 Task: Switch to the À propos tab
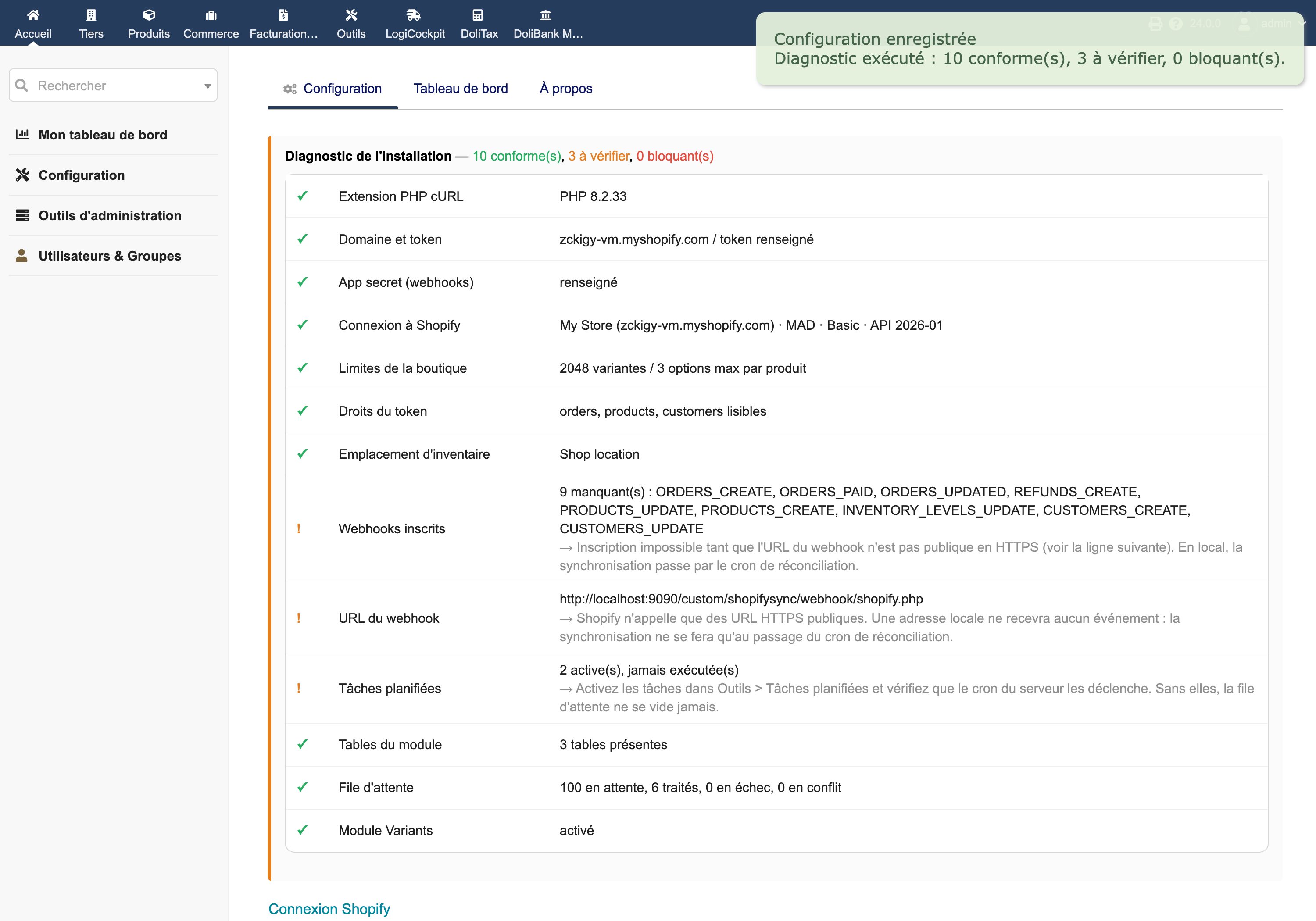[566, 89]
